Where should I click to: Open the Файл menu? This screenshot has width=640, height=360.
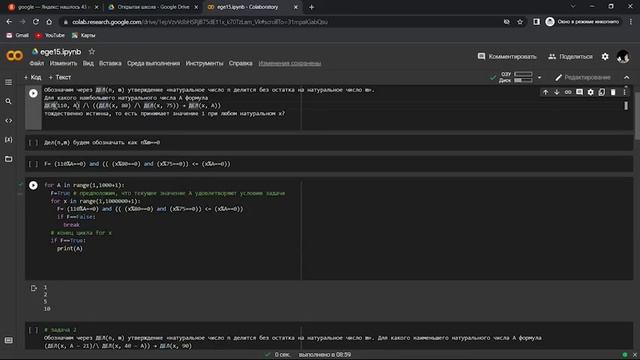(x=36, y=63)
